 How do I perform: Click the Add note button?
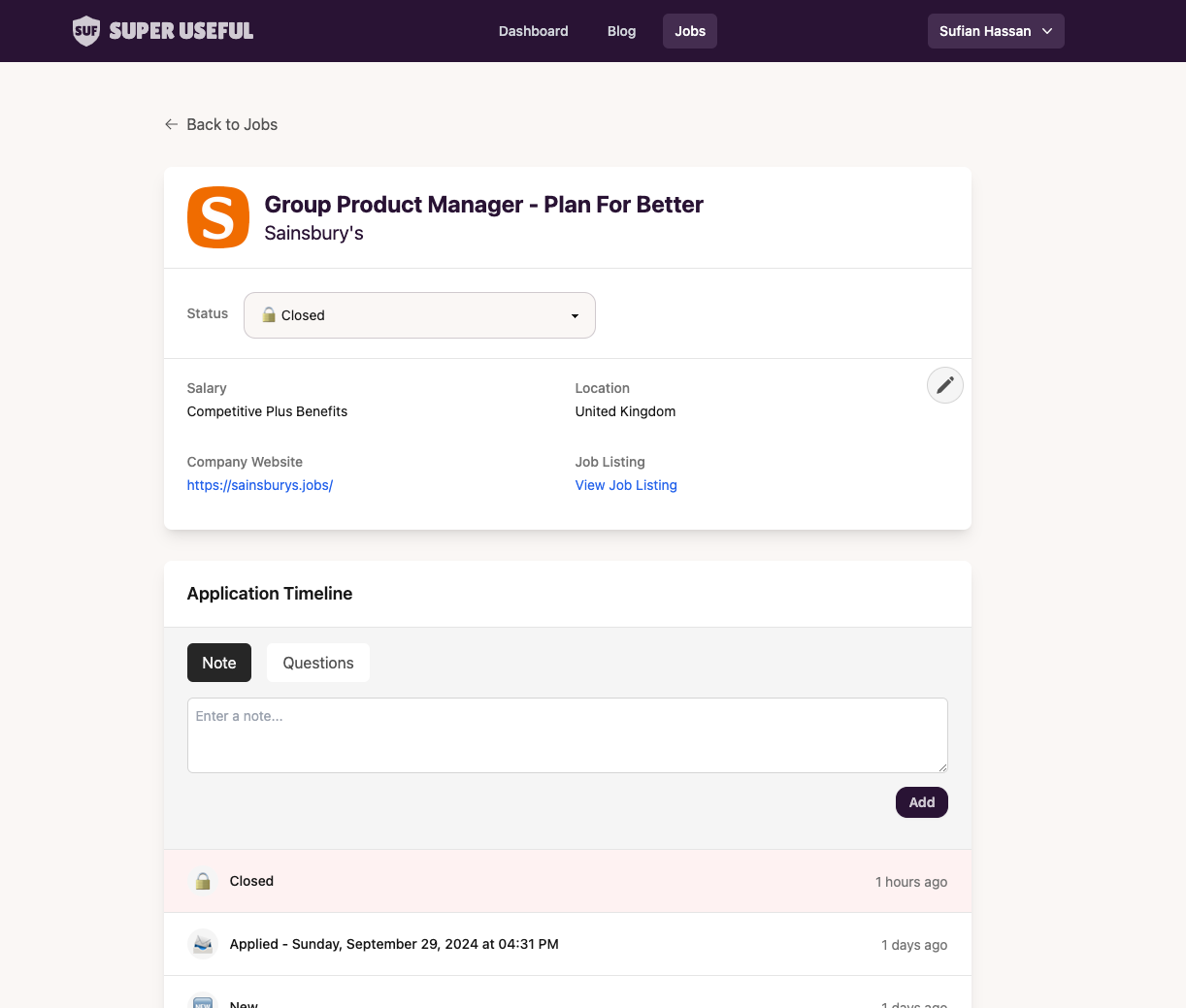click(922, 802)
